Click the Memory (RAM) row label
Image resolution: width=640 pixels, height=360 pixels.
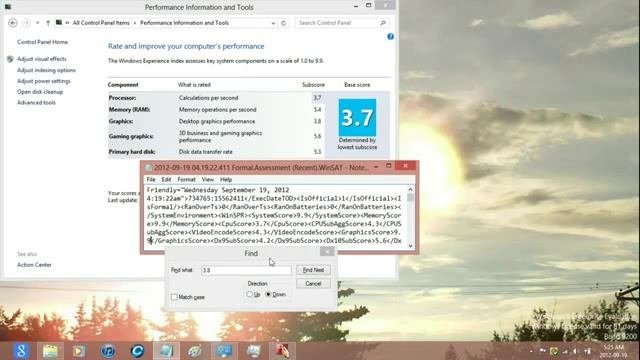pos(129,109)
